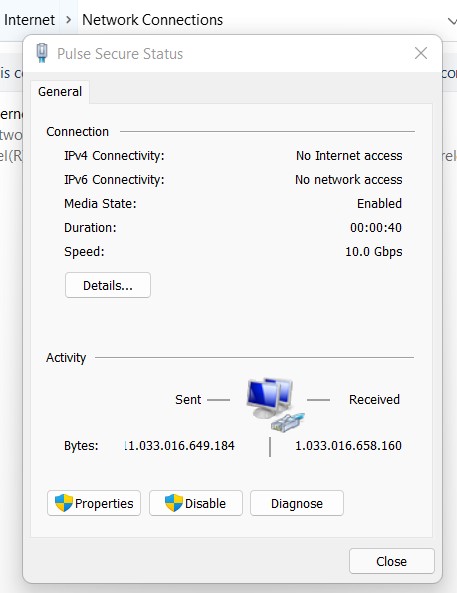The image size is (457, 593).
Task: Close the Pulse Secure Status dialog with X
Action: tap(421, 53)
